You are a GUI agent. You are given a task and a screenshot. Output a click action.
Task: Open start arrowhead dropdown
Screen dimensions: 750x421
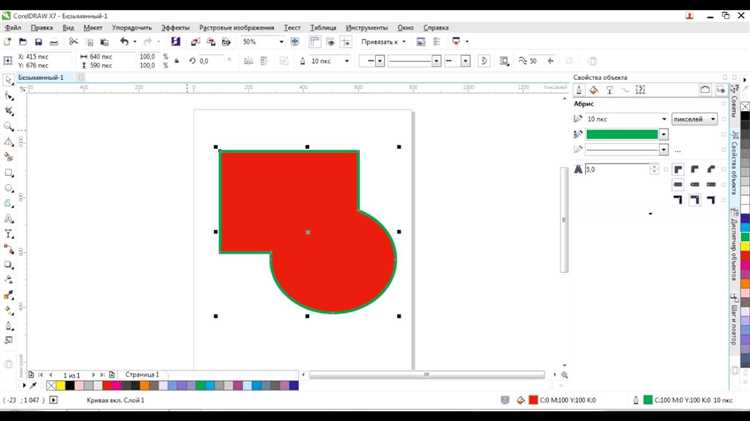coord(380,61)
